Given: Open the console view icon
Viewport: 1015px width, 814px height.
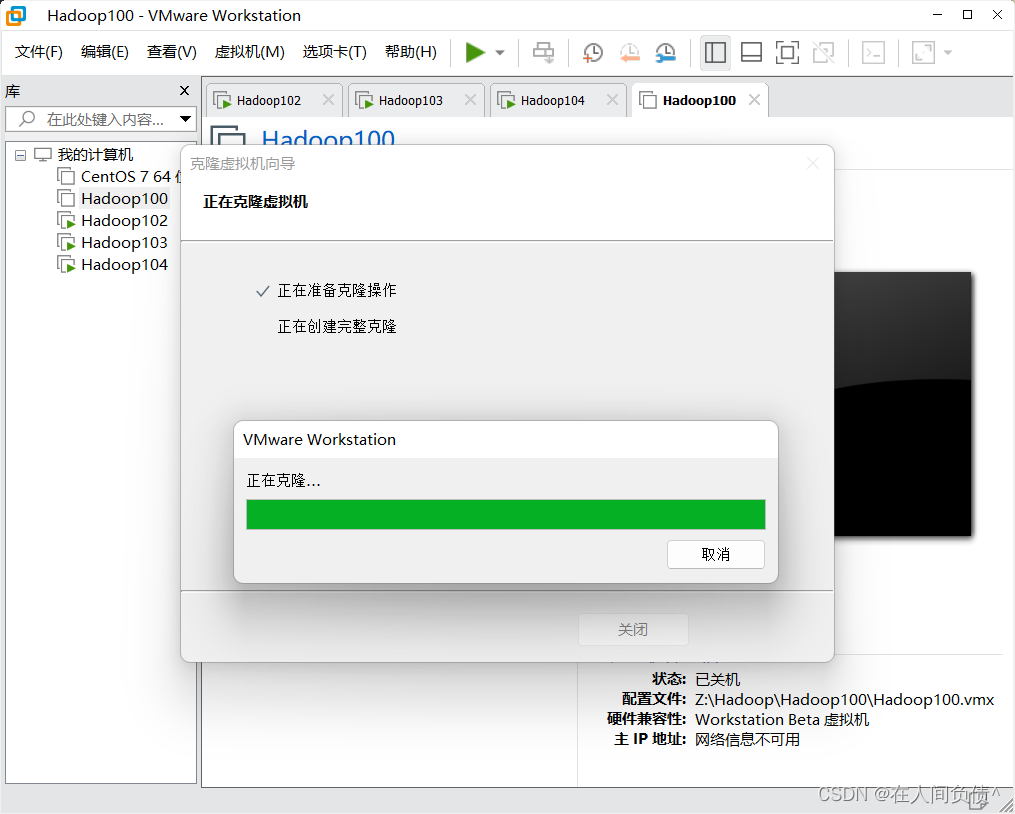Looking at the screenshot, I should click(873, 52).
